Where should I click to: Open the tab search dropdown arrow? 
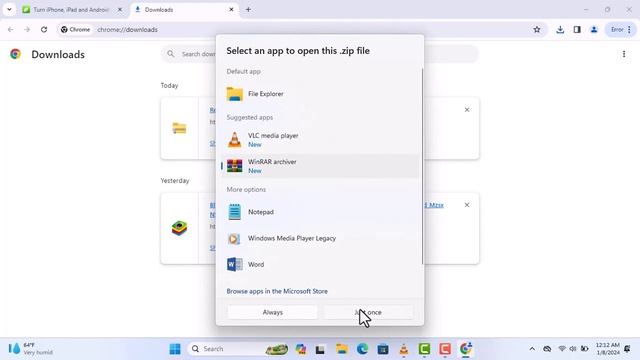point(9,9)
